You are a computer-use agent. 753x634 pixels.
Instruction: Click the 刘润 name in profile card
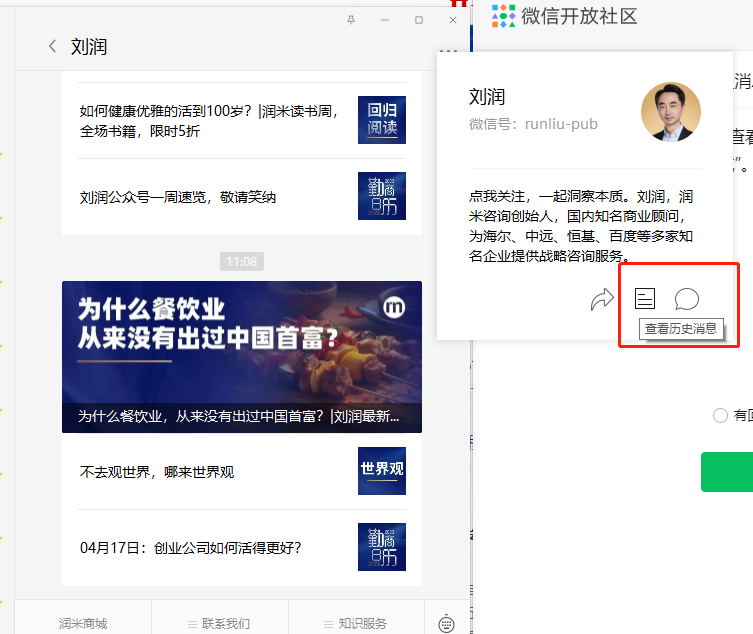point(486,97)
